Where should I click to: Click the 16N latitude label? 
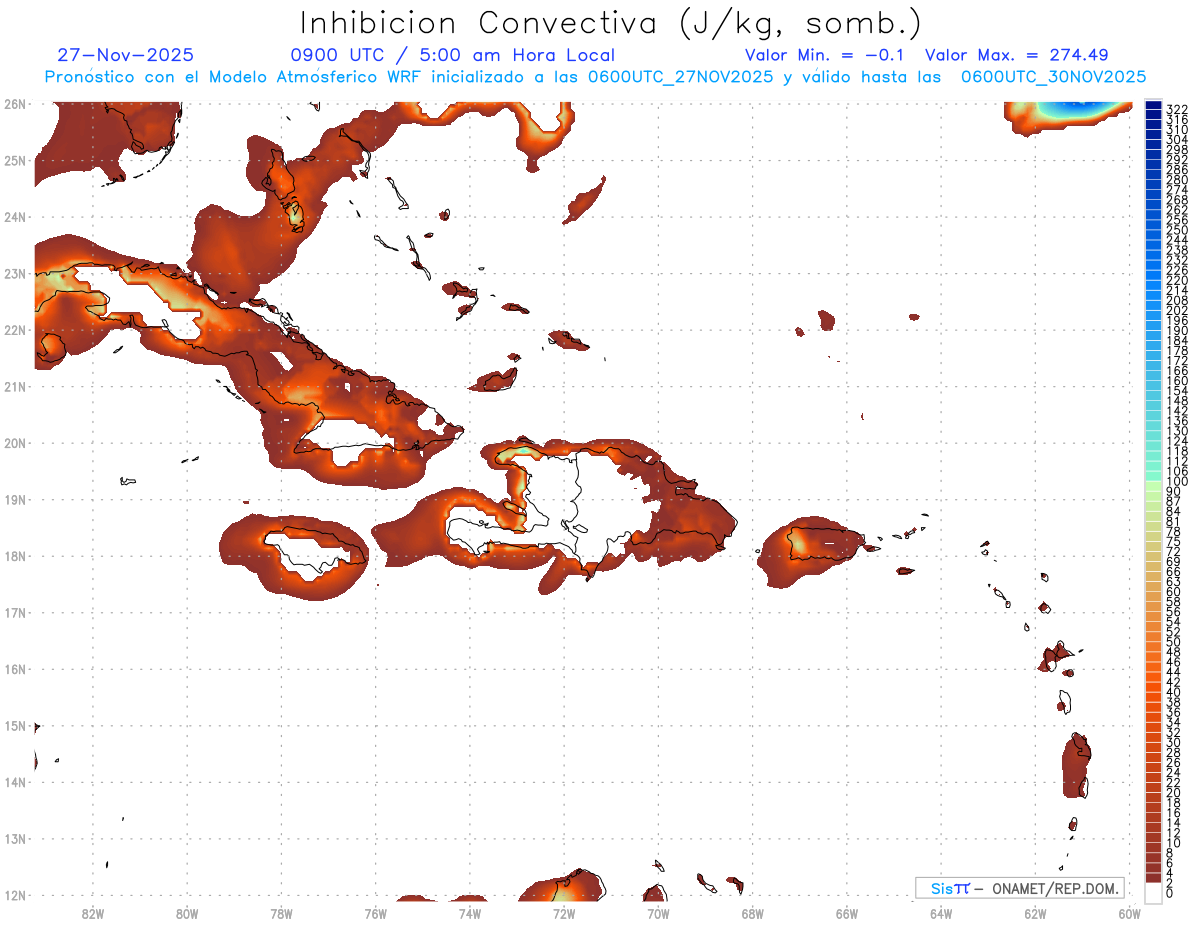pos(14,669)
